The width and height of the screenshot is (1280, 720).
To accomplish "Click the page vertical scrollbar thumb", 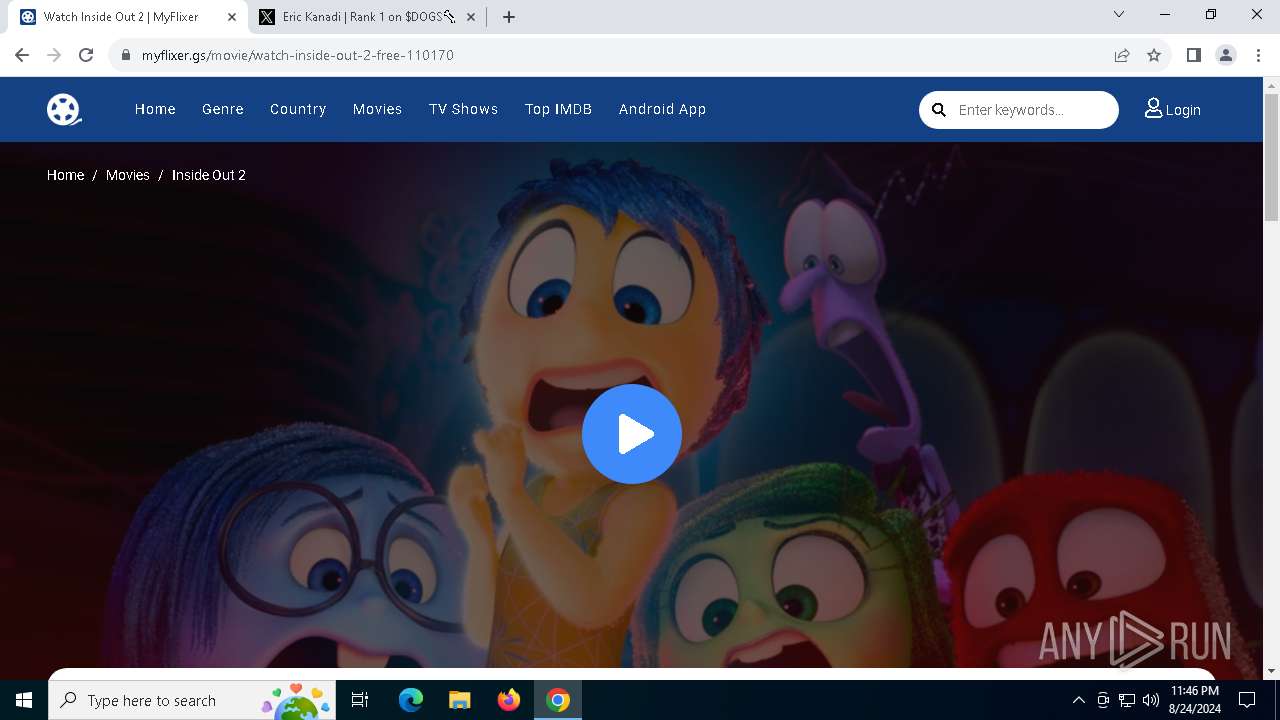I will (x=1271, y=158).
